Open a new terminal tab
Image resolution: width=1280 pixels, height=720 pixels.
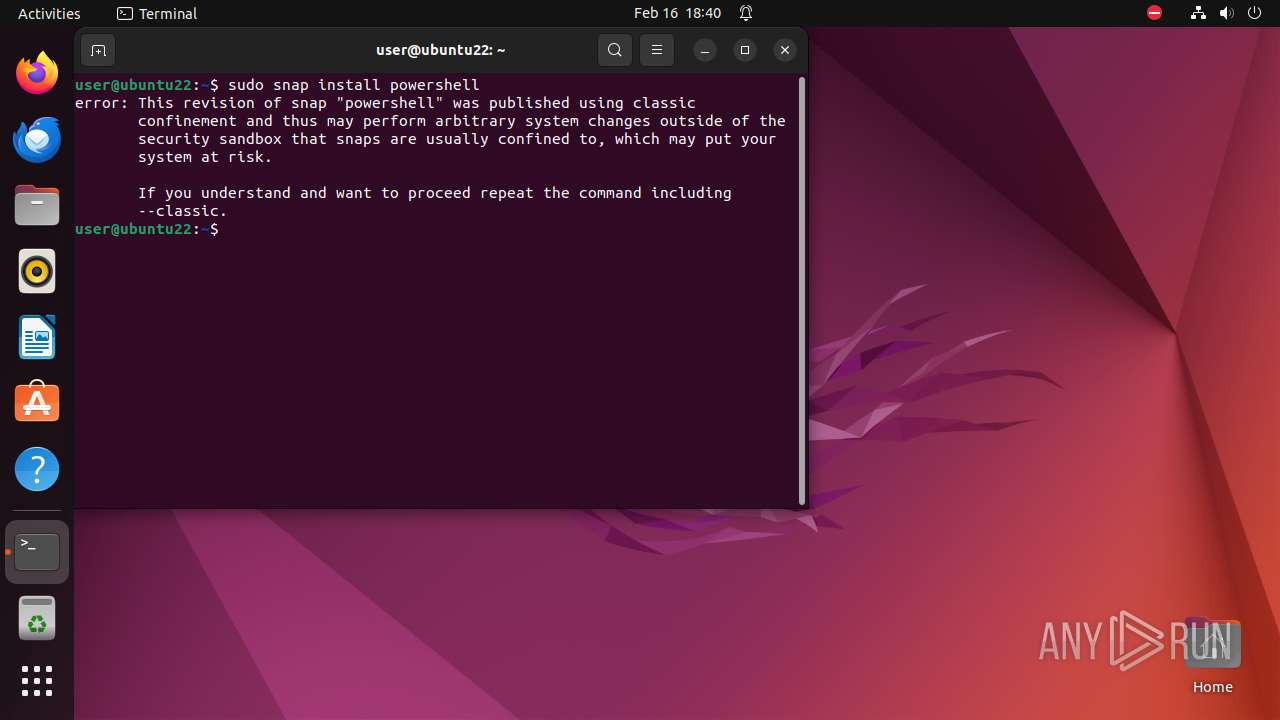click(x=98, y=50)
